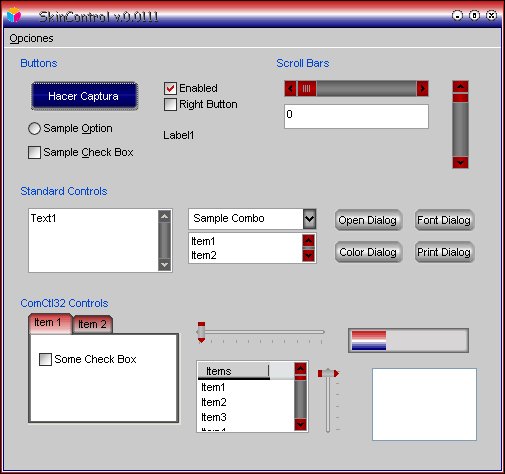
Task: Click down arrow of Items listview scrollbar
Action: tap(300, 424)
